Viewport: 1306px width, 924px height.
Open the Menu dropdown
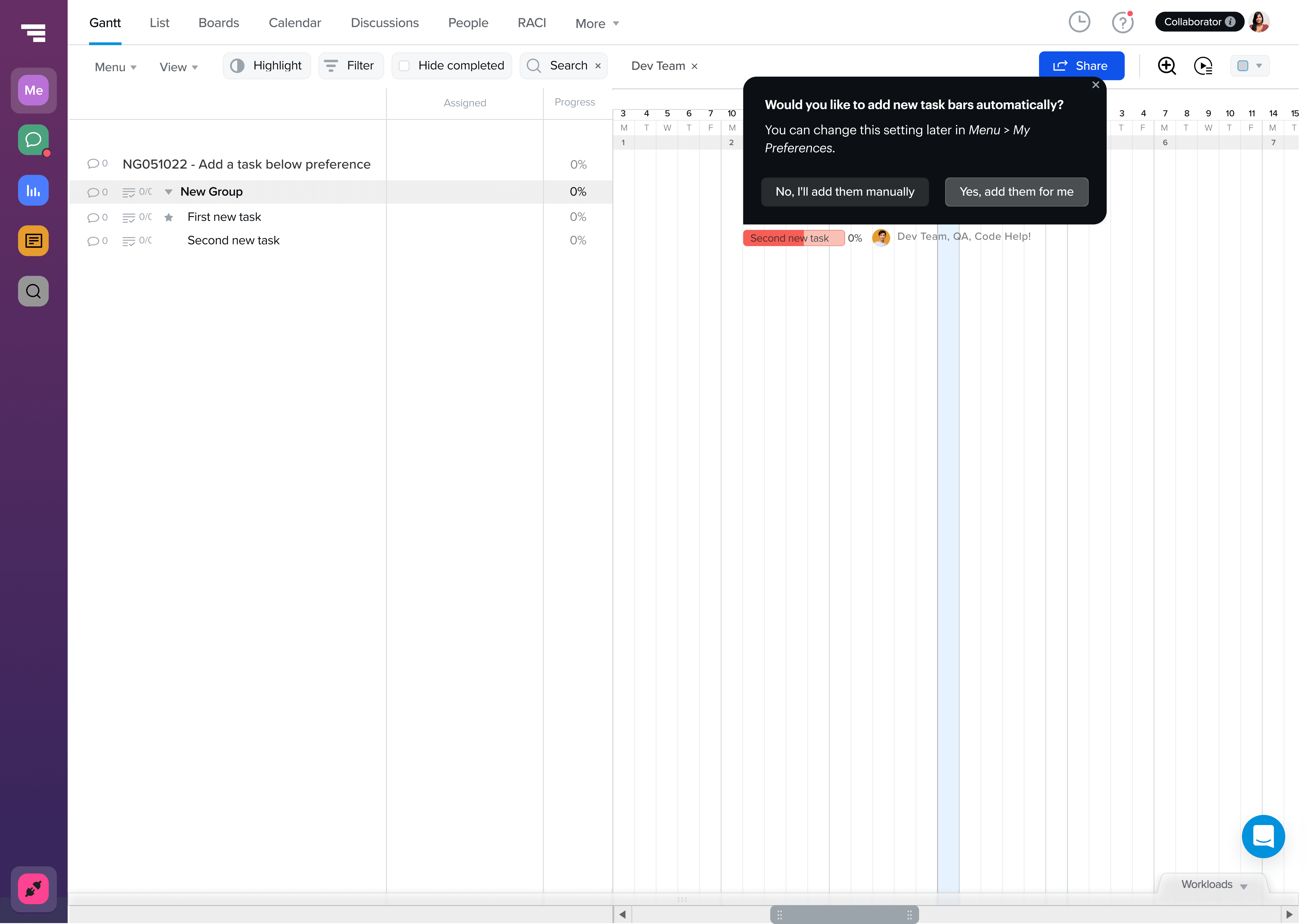[115, 67]
